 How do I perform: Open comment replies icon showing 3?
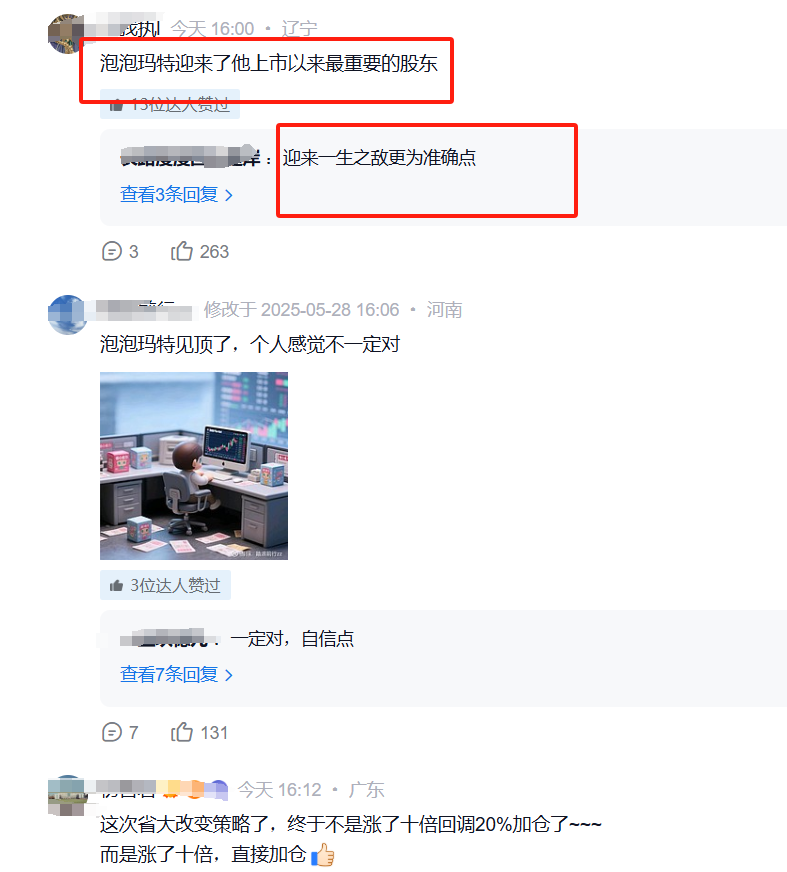point(112,251)
